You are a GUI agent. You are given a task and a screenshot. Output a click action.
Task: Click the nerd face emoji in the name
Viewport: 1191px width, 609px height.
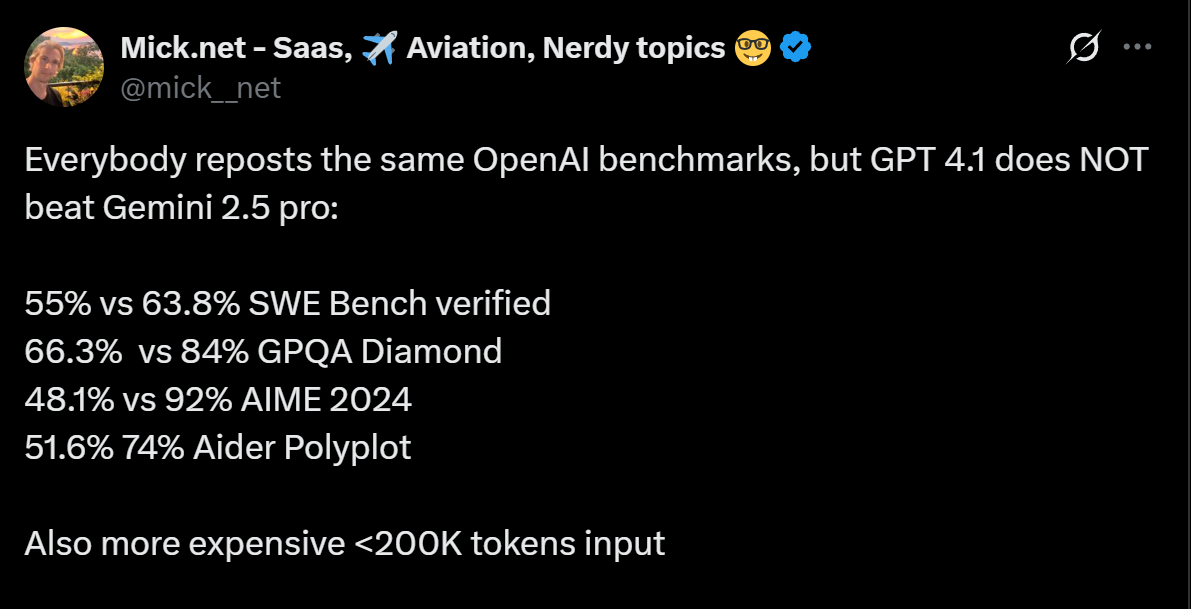(754, 47)
